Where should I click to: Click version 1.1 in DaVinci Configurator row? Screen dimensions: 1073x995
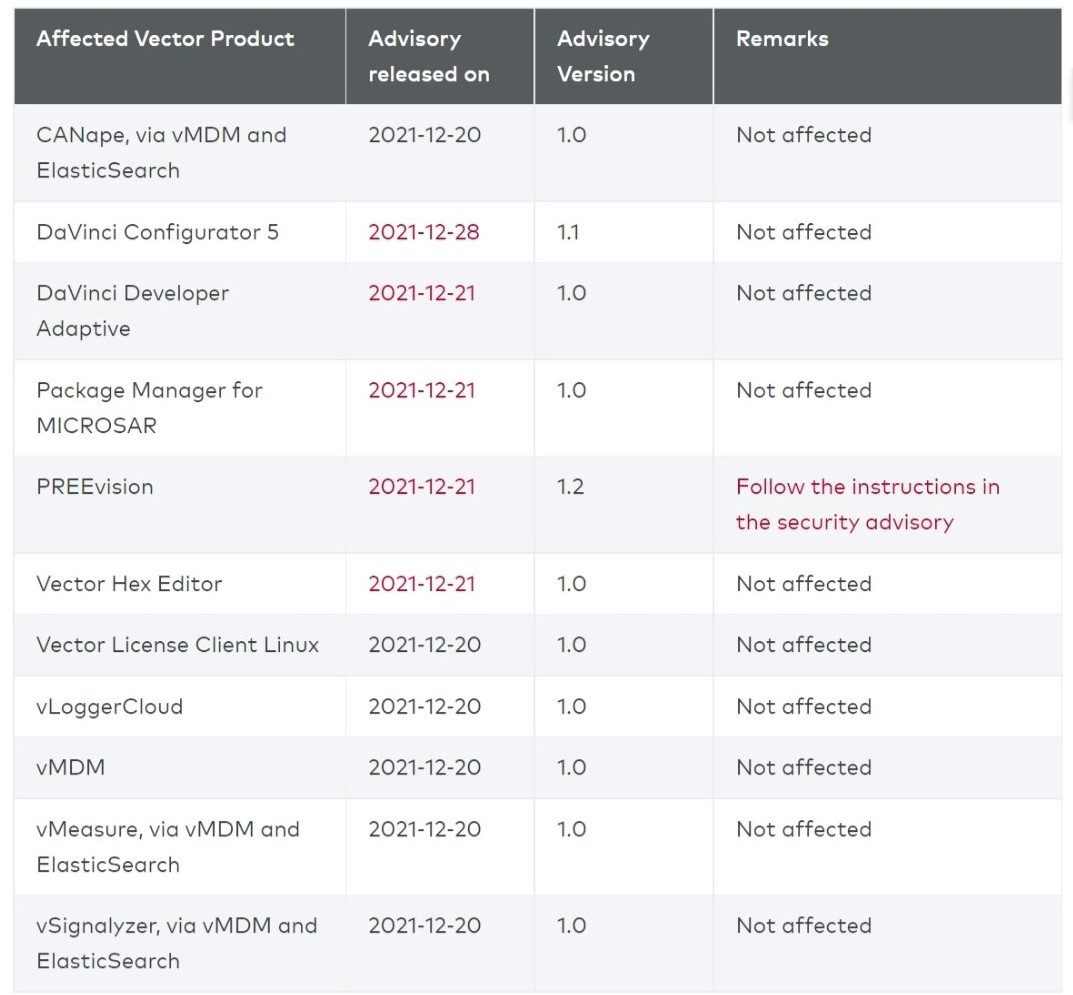tap(568, 232)
